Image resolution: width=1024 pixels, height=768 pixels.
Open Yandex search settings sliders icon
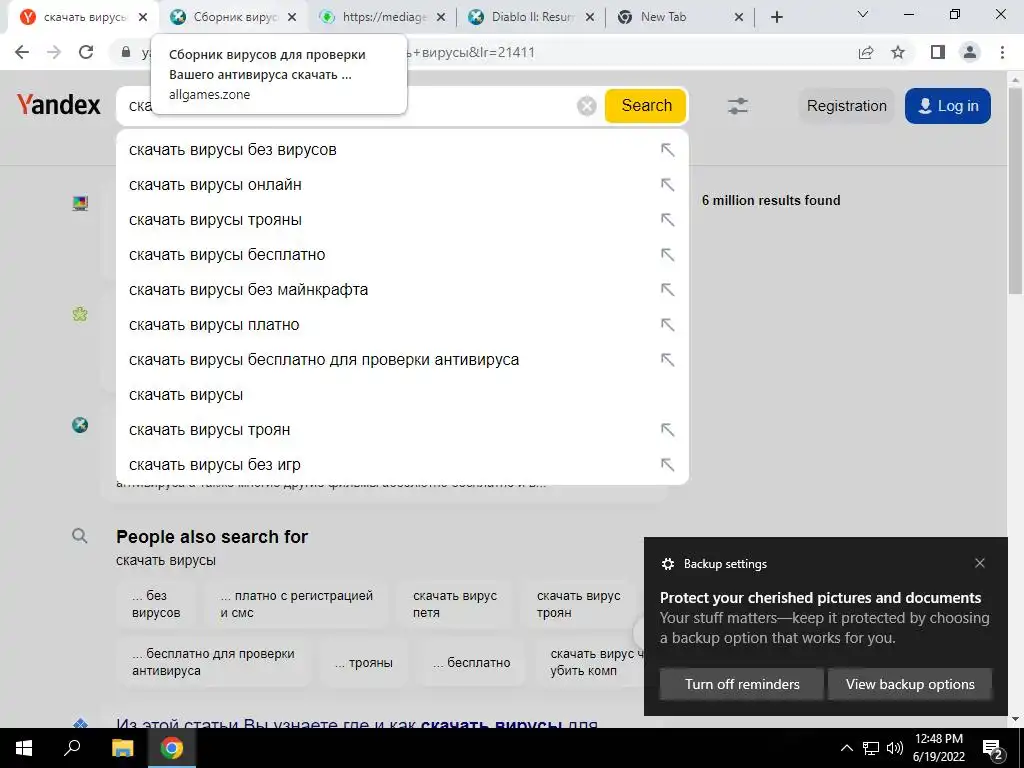point(737,106)
